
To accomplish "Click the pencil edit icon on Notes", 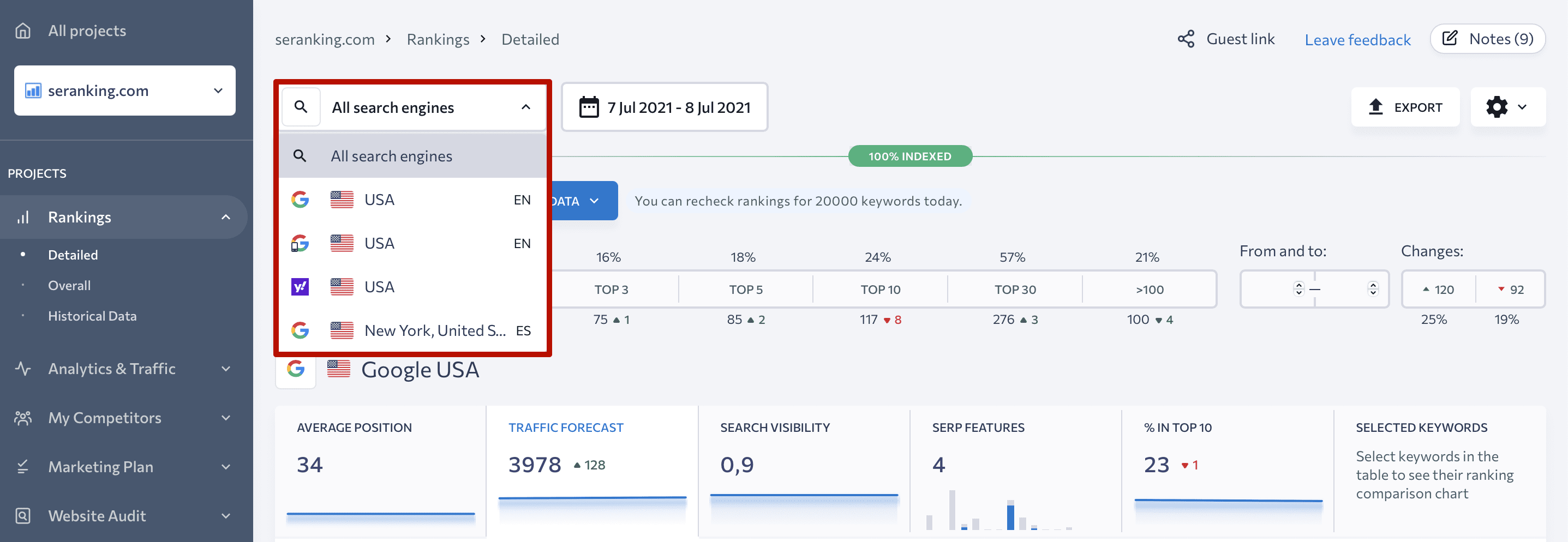I will (x=1451, y=38).
